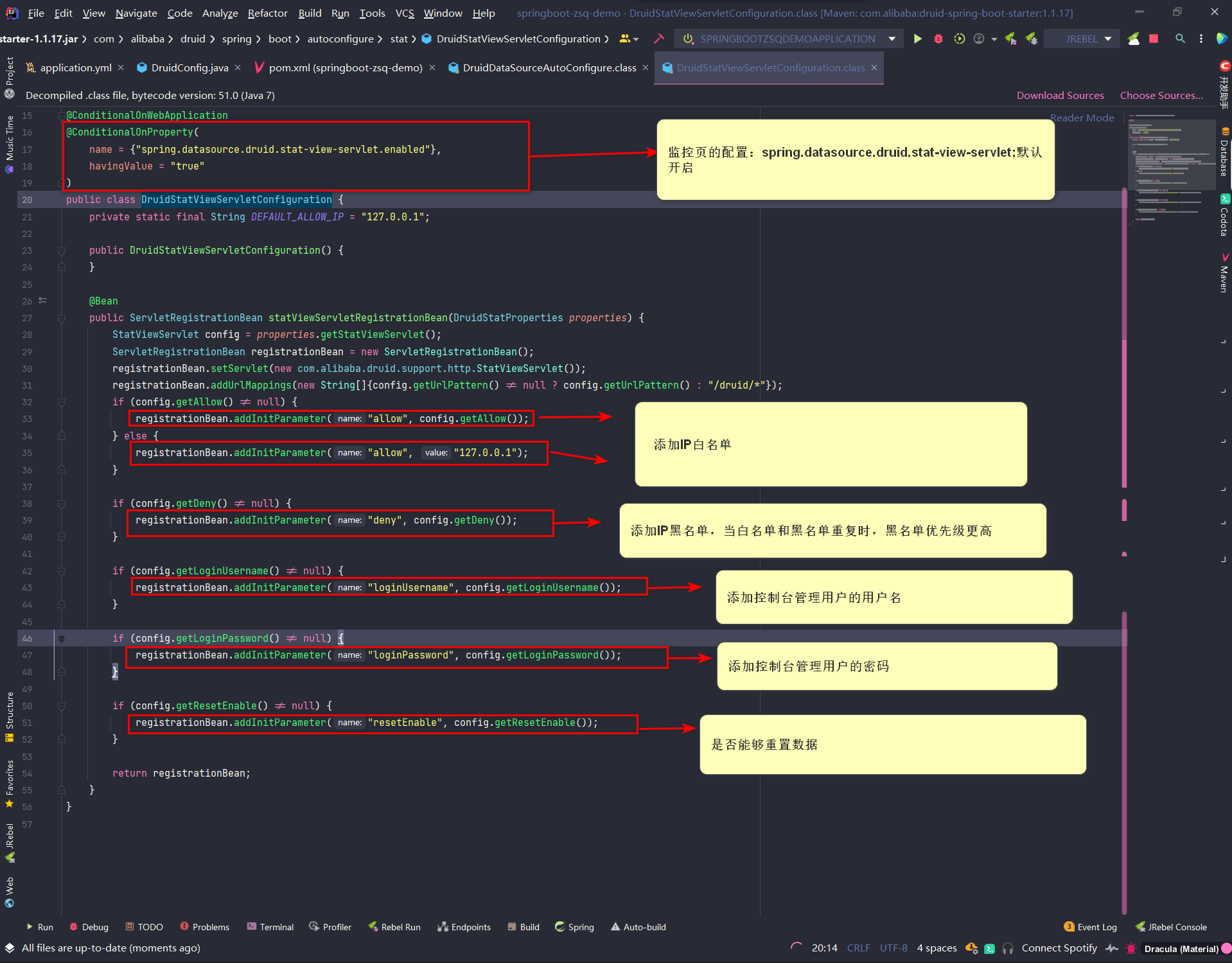Open the VCS menu
The height and width of the screenshot is (963, 1232).
coord(405,13)
